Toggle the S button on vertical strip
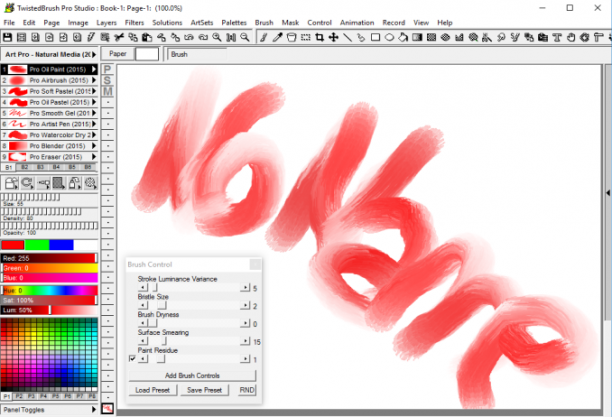The width and height of the screenshot is (612, 417). [107, 80]
